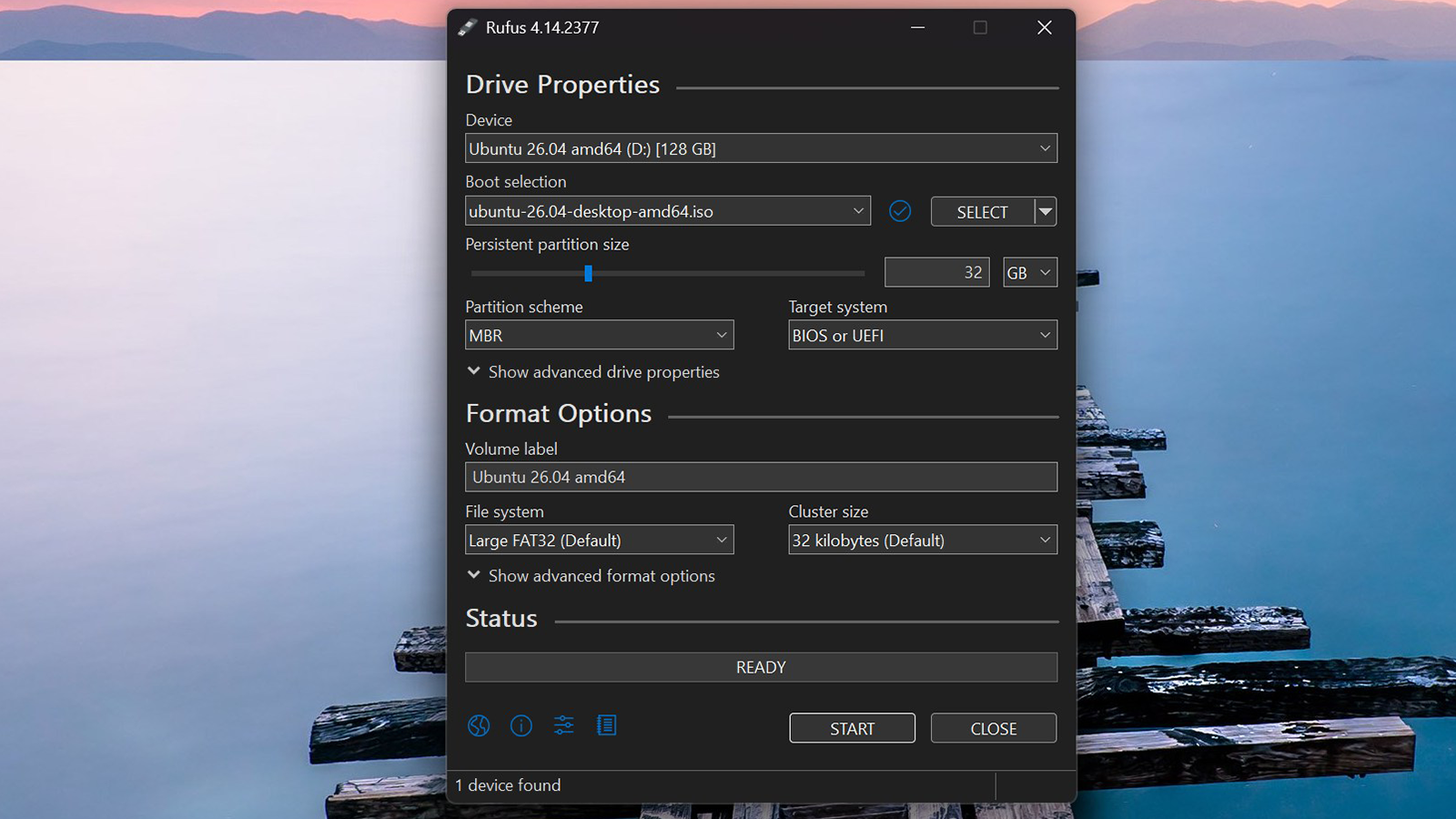Click the 'Persistent partition size' label
The height and width of the screenshot is (819, 1456).
click(x=547, y=244)
